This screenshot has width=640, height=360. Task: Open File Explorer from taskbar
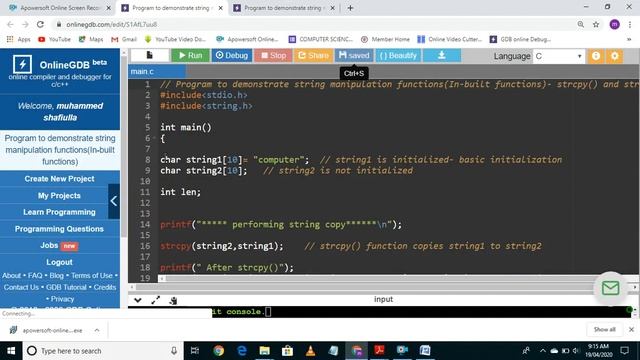264,351
